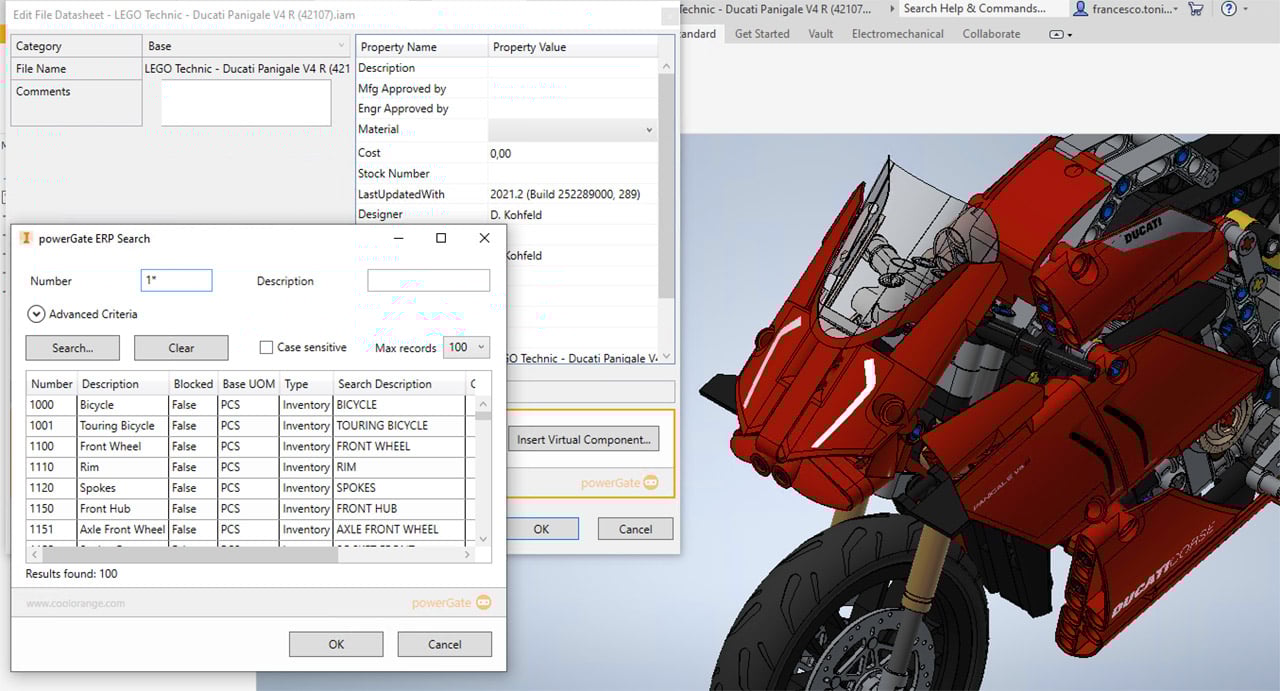Image resolution: width=1280 pixels, height=691 pixels.
Task: Open the shopping cart icon in title bar
Action: click(1195, 9)
